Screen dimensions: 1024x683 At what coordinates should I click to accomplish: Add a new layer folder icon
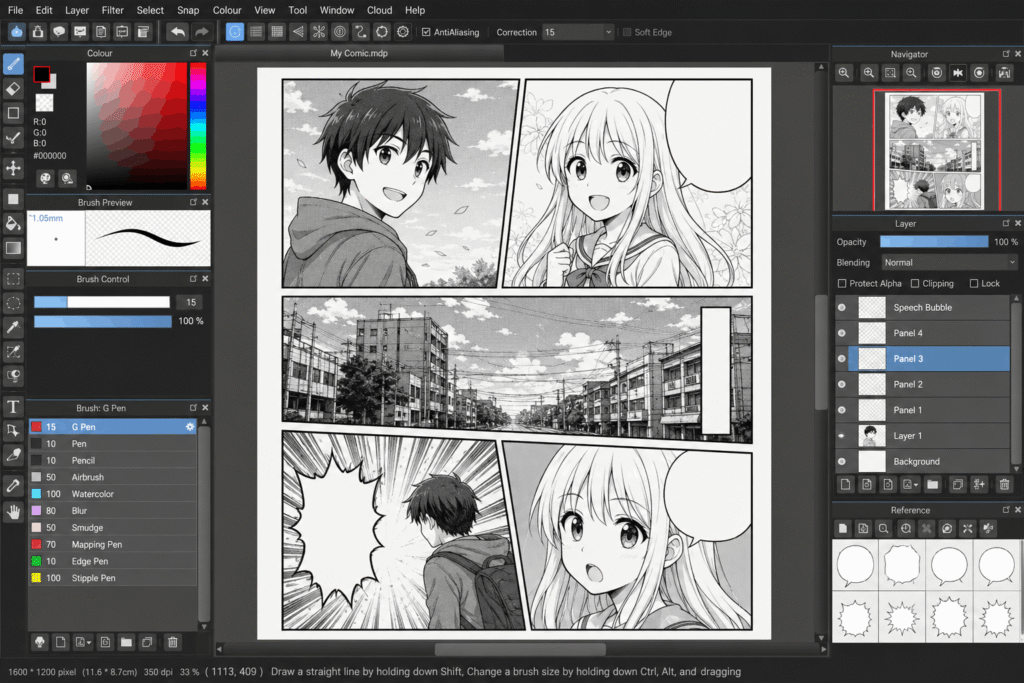pos(933,484)
